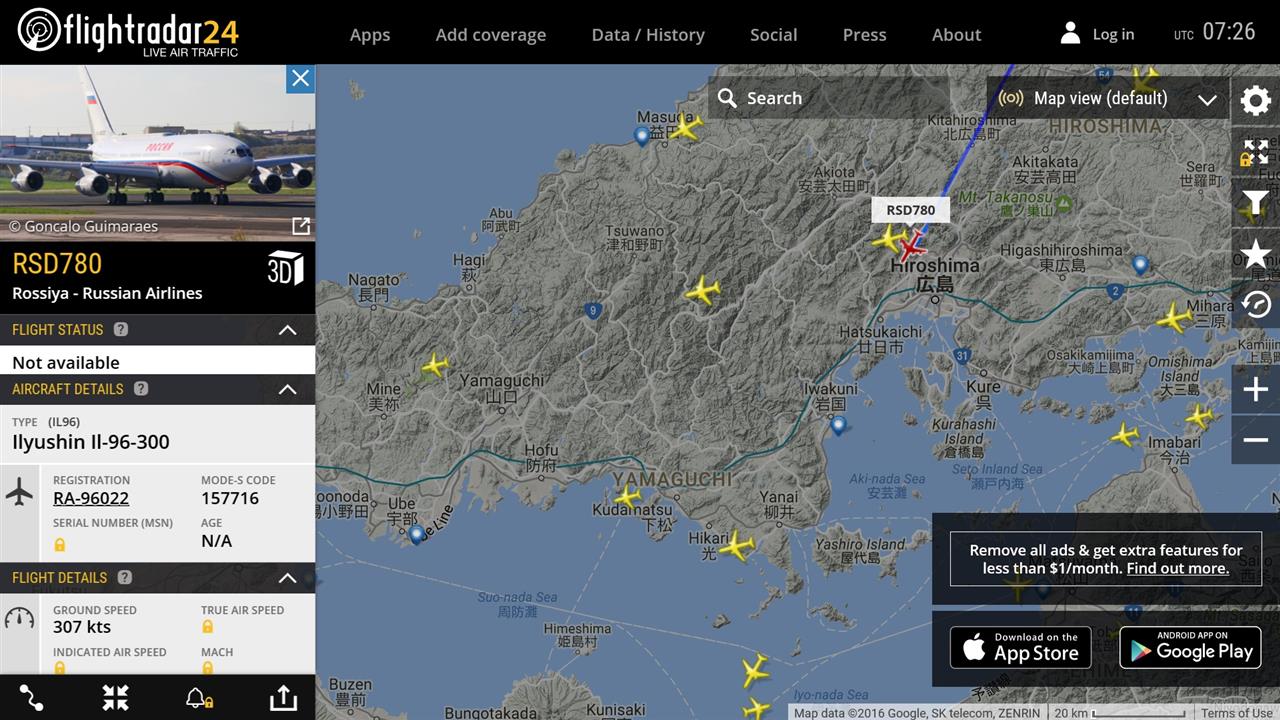Click the center-on-aircraft arrows icon
This screenshot has width=1280, height=720.
(116, 697)
